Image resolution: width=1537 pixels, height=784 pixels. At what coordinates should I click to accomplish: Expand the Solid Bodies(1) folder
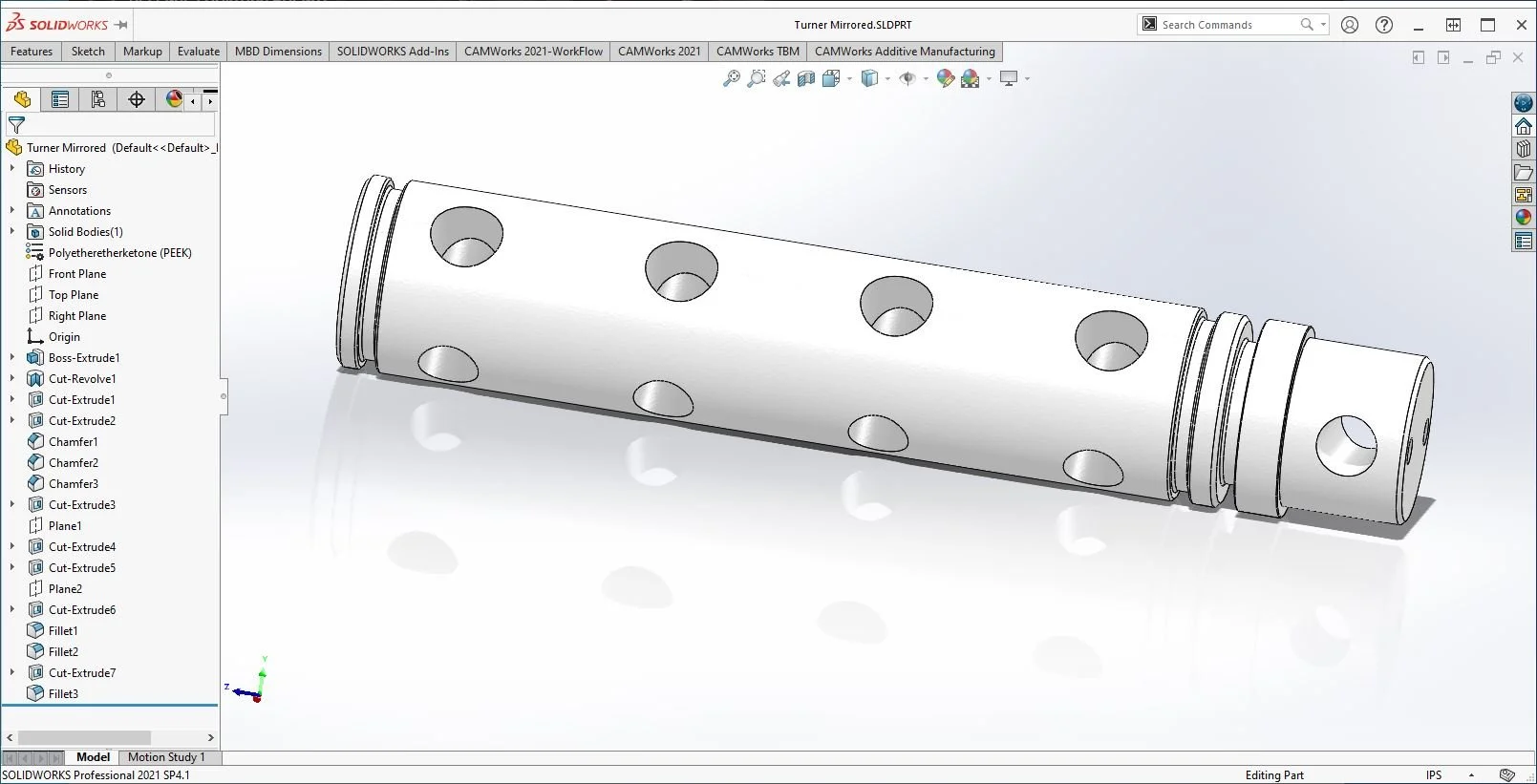(x=12, y=231)
